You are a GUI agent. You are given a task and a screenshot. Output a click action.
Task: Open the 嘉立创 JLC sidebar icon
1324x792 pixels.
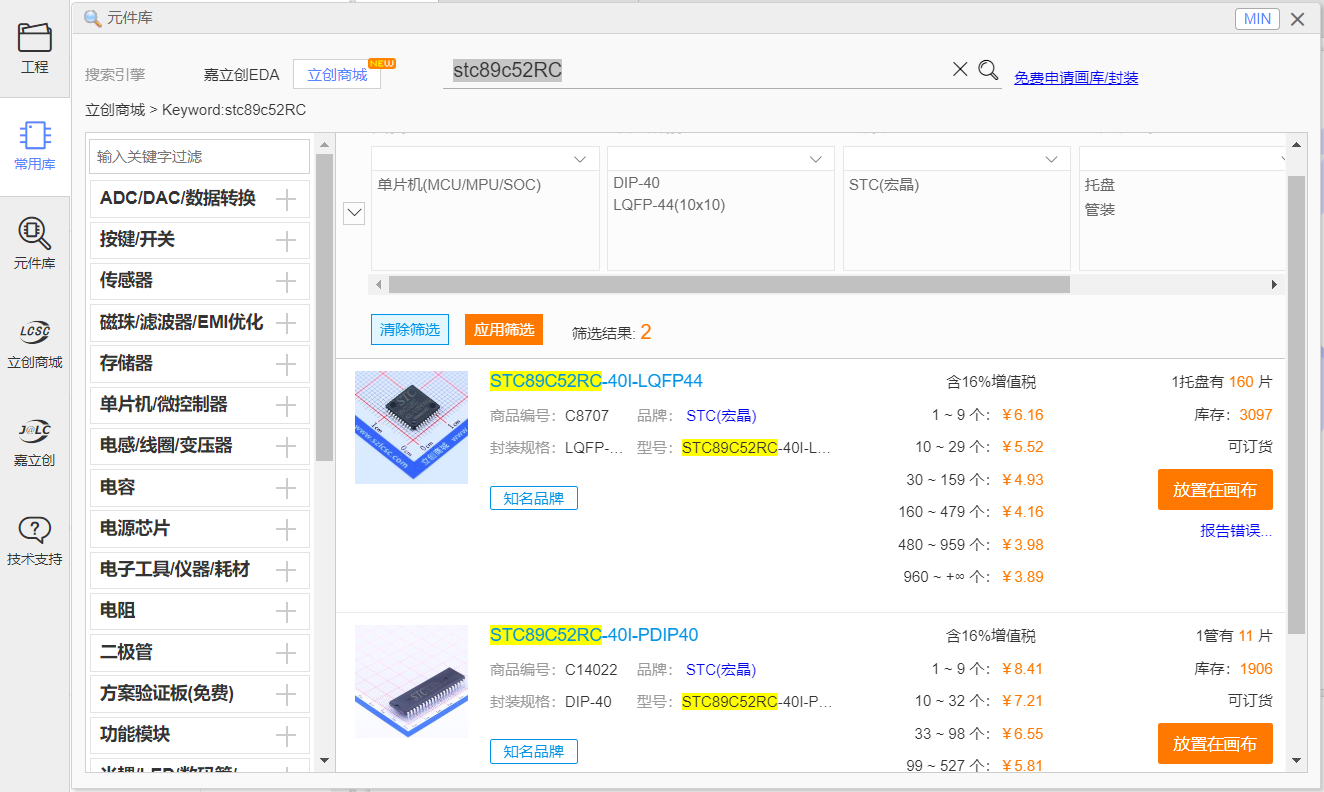35,441
